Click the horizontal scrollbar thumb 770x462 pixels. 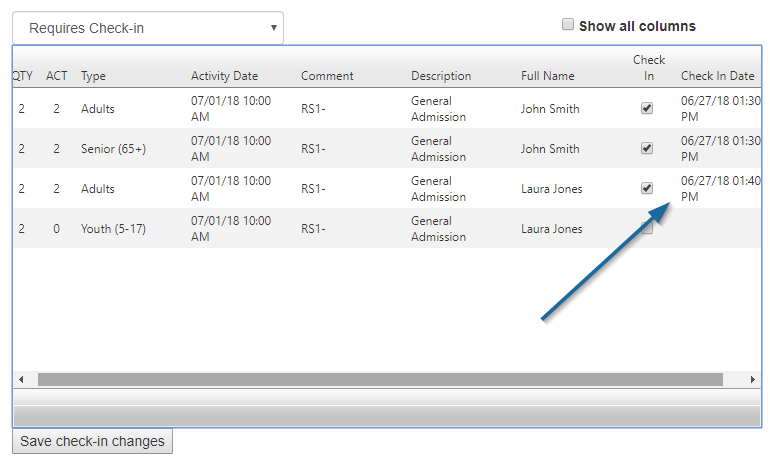coord(380,379)
